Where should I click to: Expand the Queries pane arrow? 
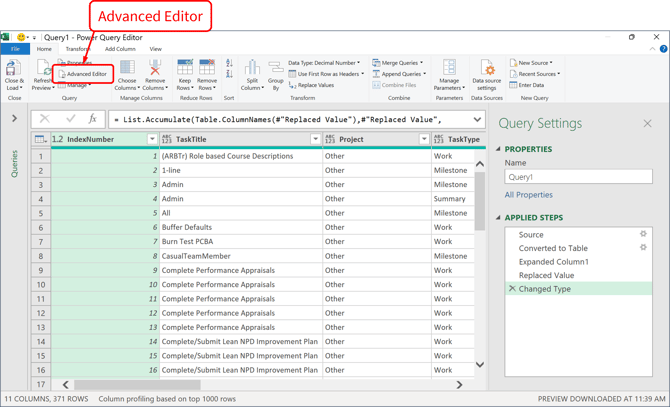(x=15, y=118)
